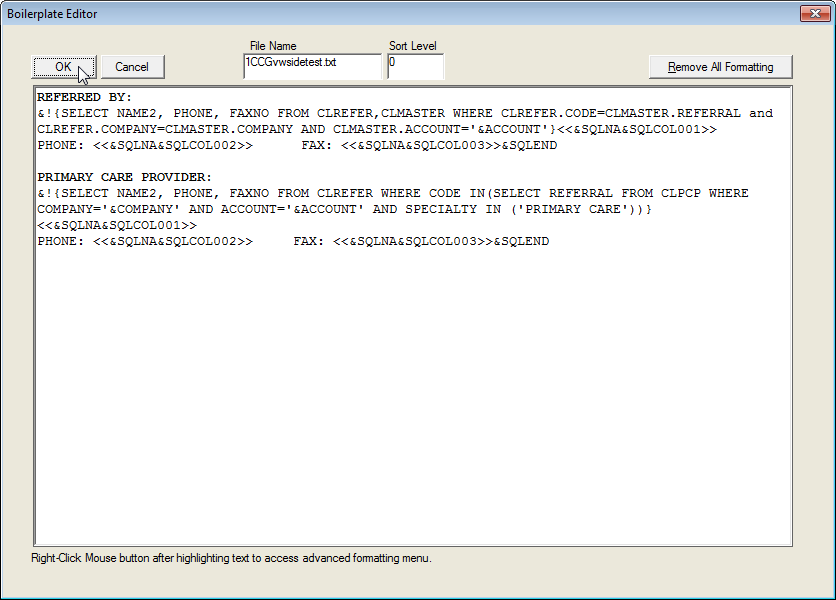The width and height of the screenshot is (836, 600).
Task: Click the Sort Level input box
Action: [415, 66]
